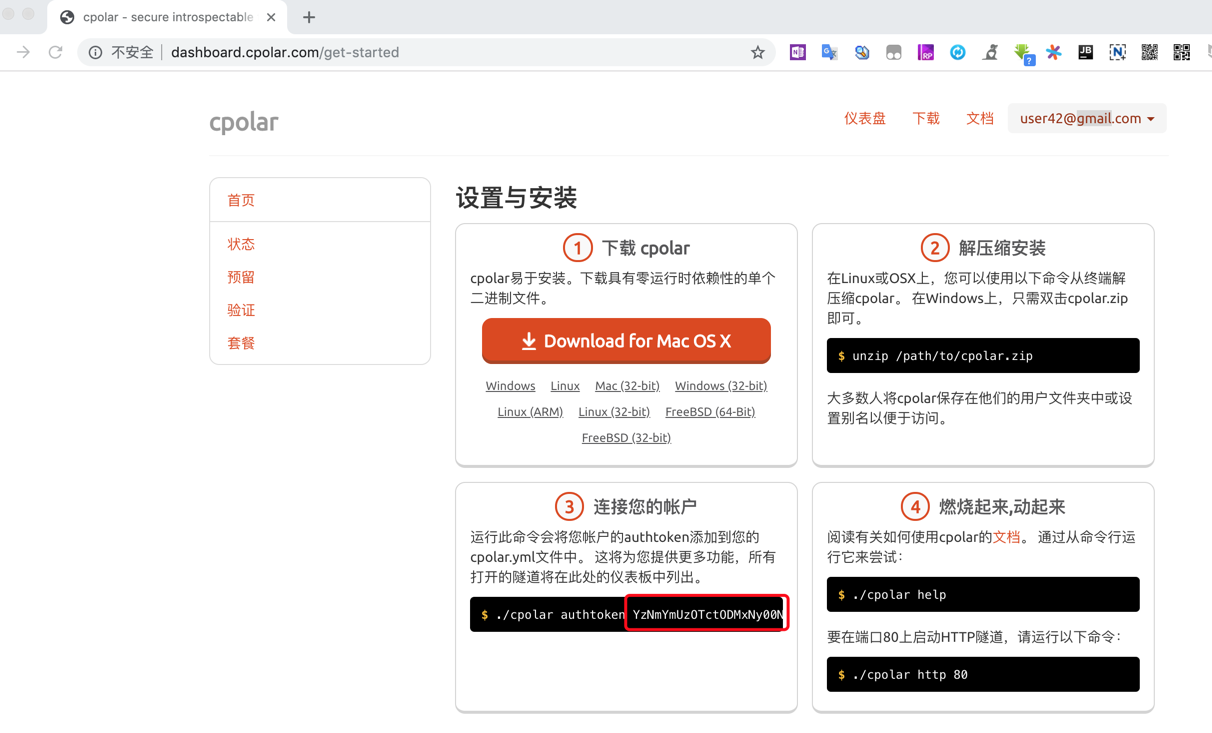
Task: Click the gray dog-shaped extension icon
Action: pos(990,52)
